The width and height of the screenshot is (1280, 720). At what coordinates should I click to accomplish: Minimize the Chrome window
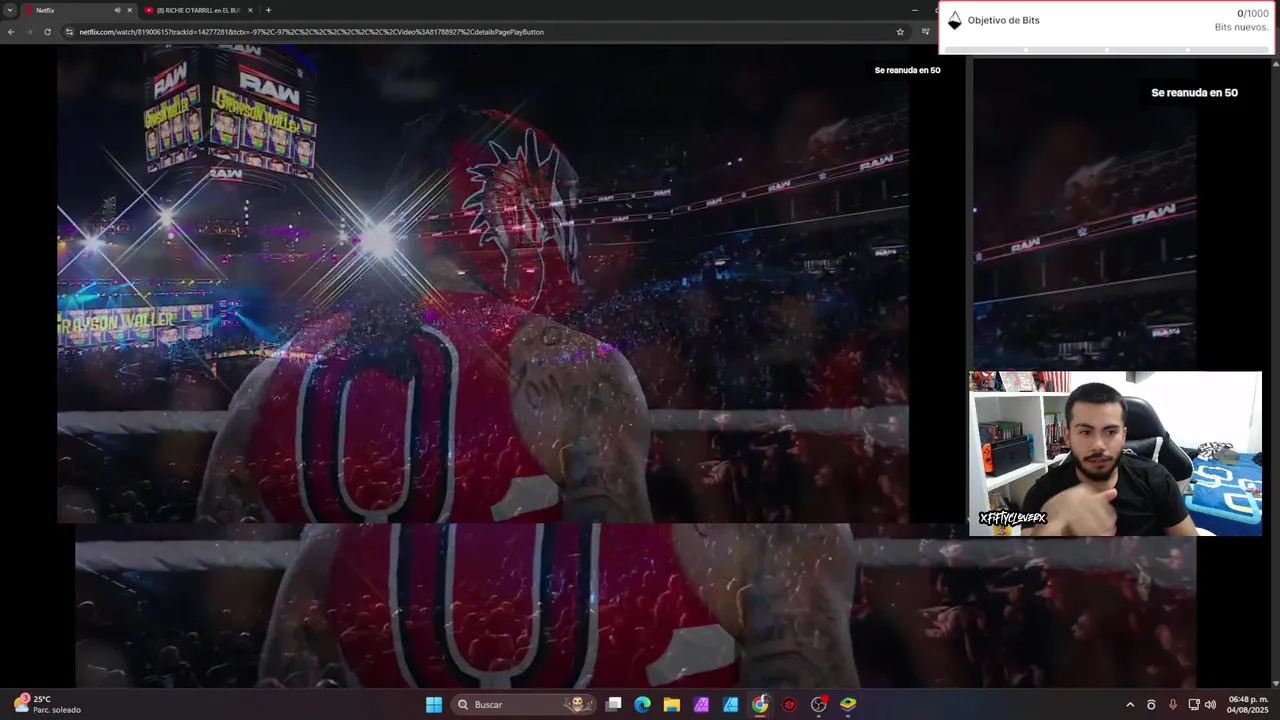point(914,10)
